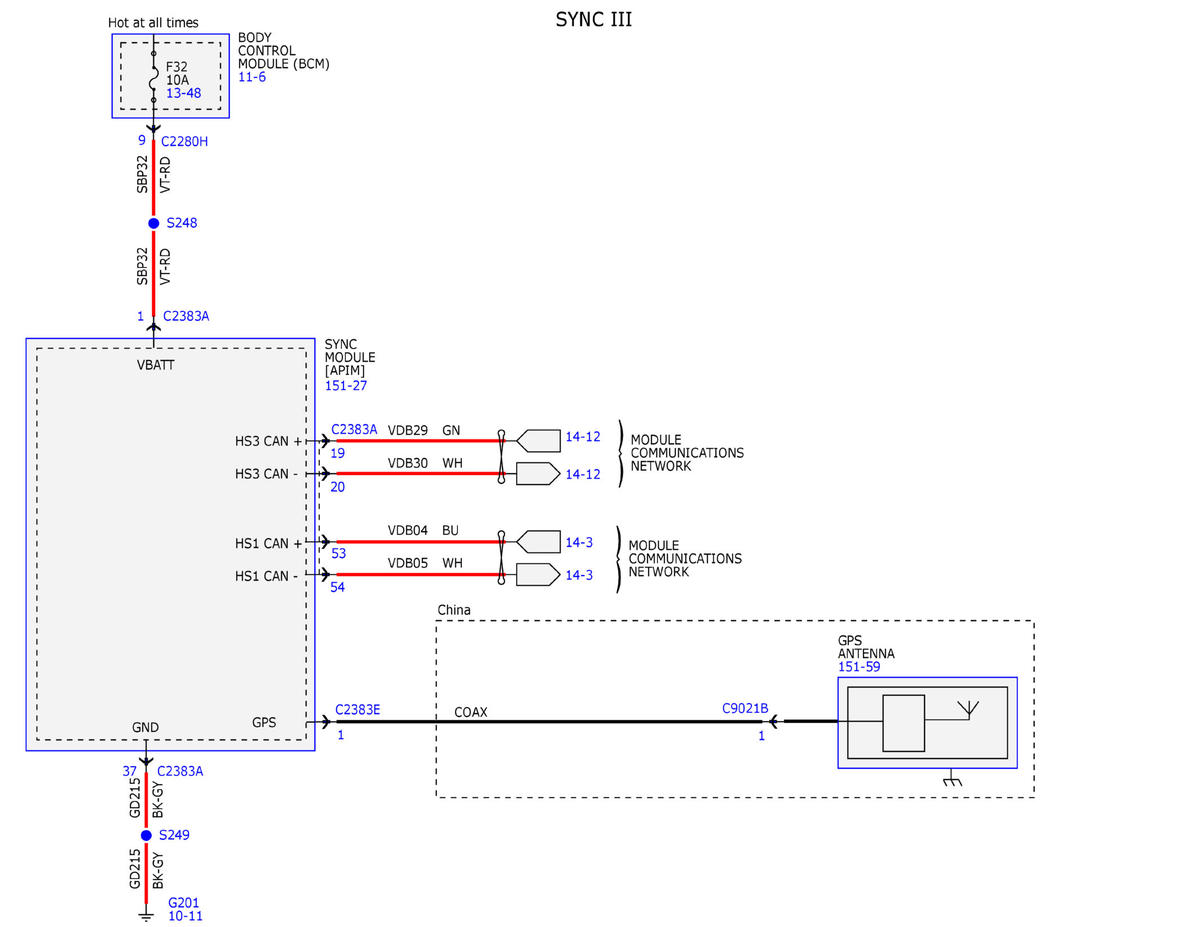This screenshot has width=1200, height=927.
Task: Click pin number 19 at HS3 CAN +
Action: [x=338, y=453]
